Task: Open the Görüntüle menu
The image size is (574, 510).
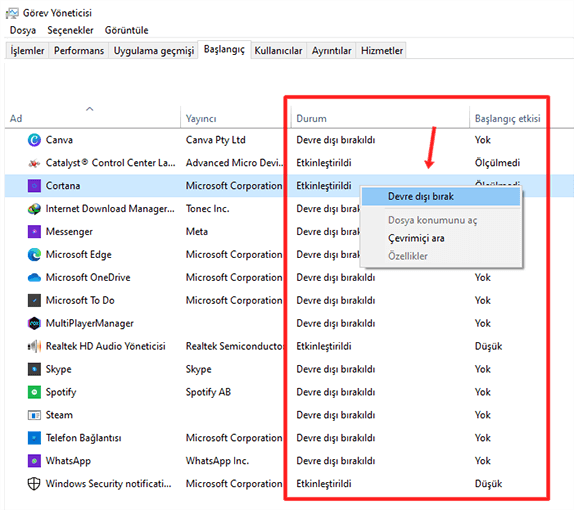Action: pyautogui.click(x=127, y=30)
